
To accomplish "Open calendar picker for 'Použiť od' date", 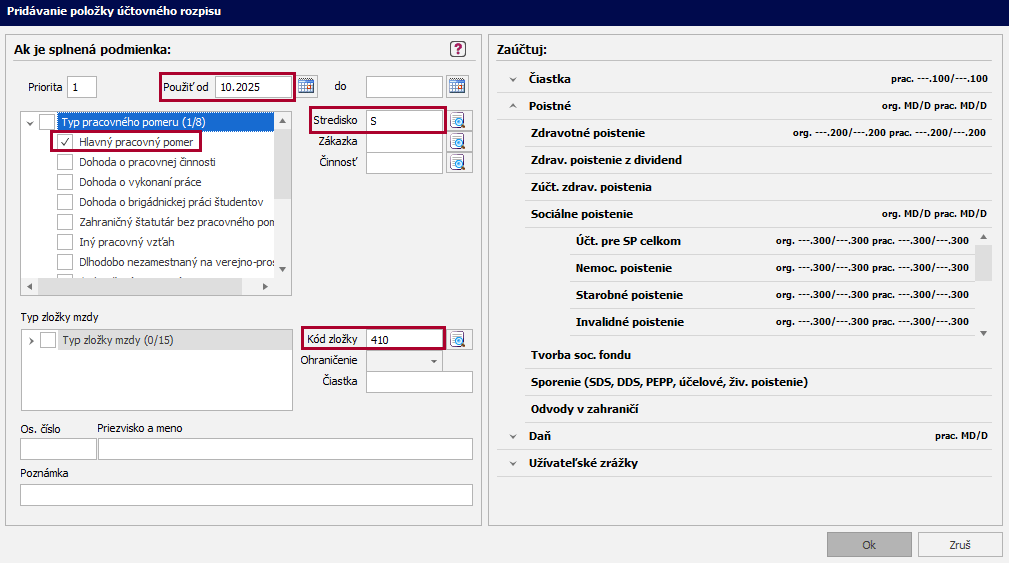I will click(306, 86).
